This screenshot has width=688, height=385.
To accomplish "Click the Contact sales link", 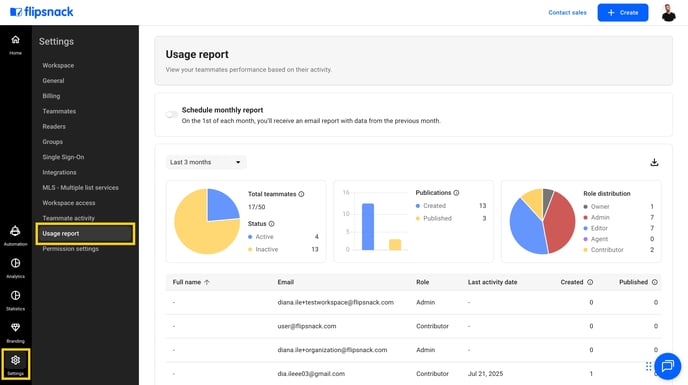I will [567, 13].
